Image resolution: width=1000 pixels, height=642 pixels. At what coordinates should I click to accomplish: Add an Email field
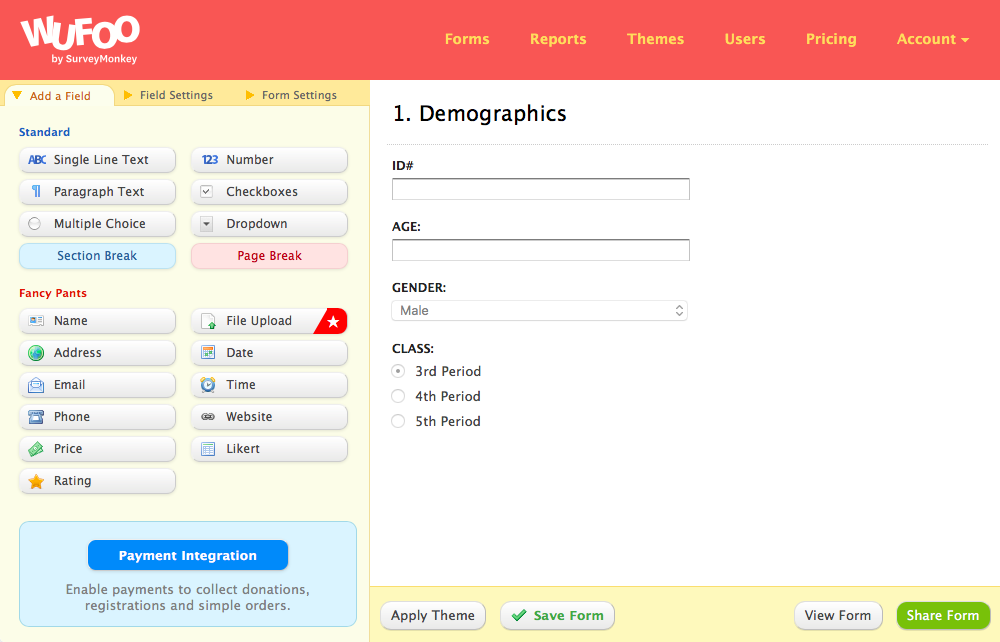98,384
